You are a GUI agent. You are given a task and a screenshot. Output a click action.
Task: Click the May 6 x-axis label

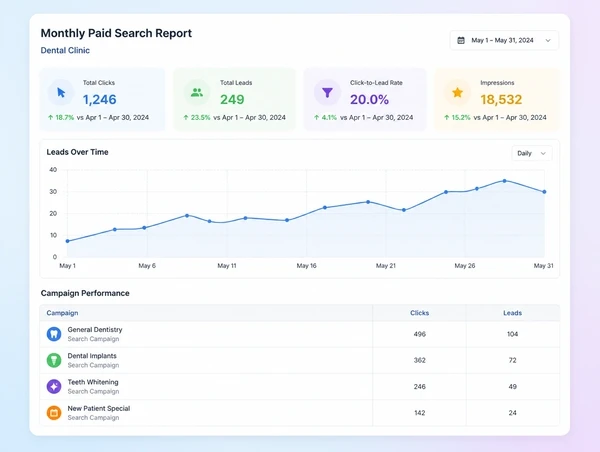point(147,266)
